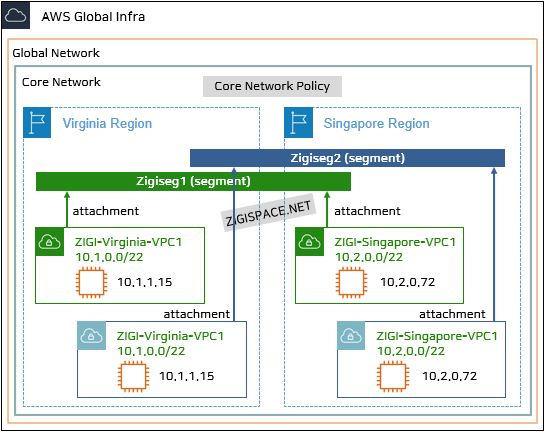Click "ZIGI-Virginia-VPC1" in green-bordered box

[x=129, y=242]
